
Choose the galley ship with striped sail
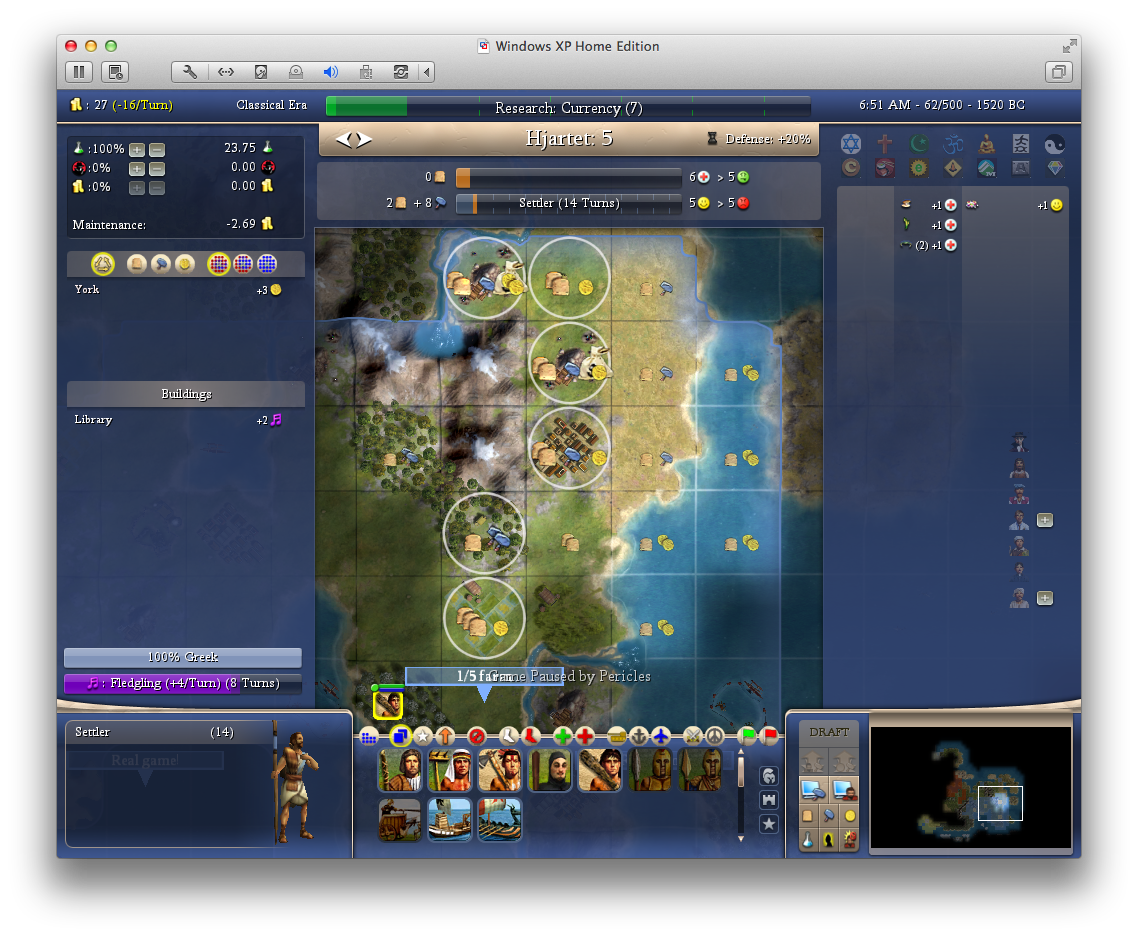(499, 820)
